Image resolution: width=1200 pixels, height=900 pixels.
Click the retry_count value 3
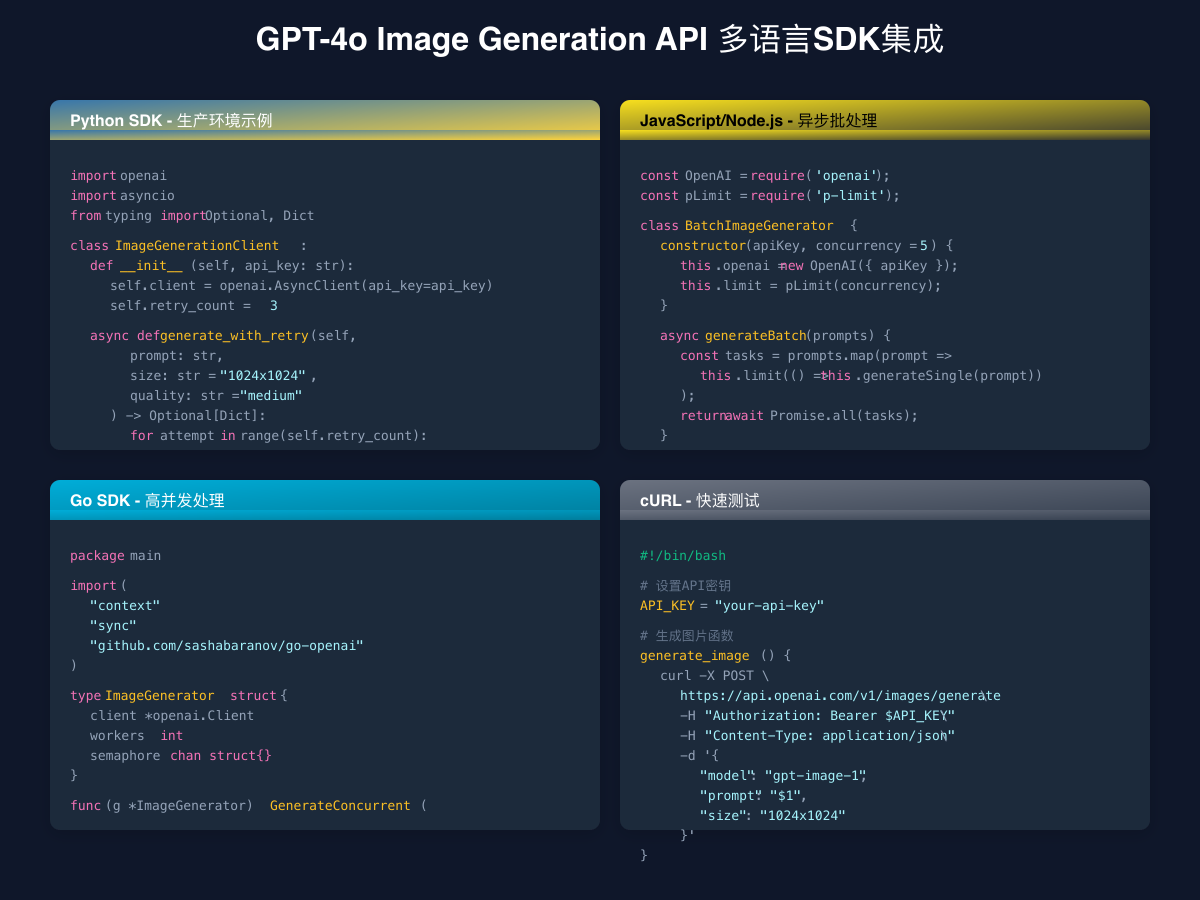tap(273, 305)
